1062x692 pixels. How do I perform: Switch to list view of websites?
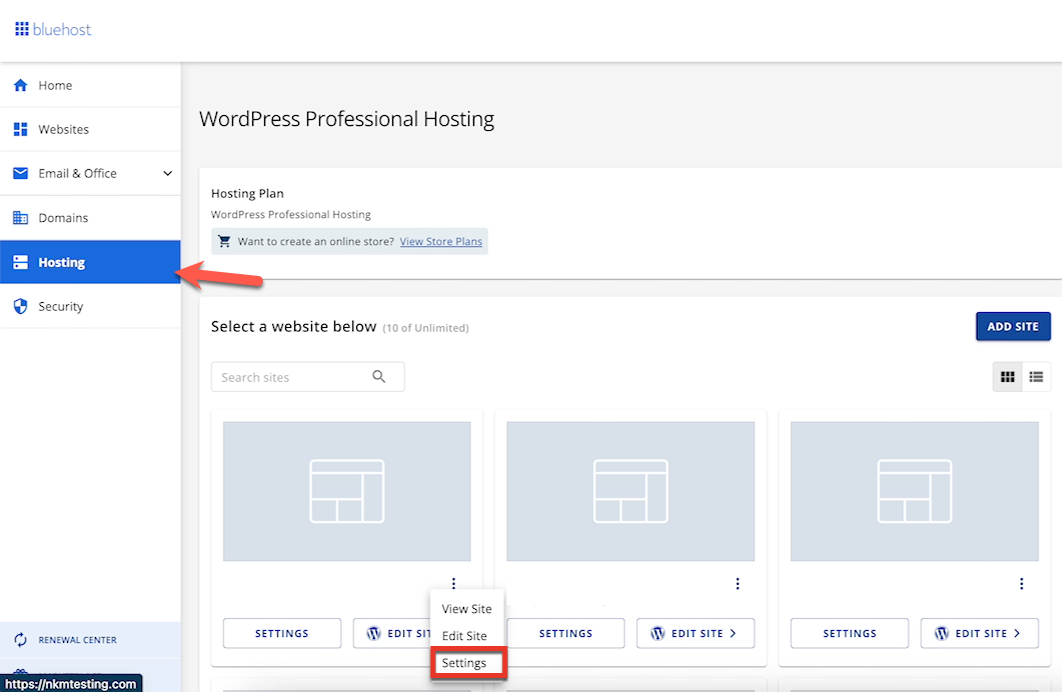(1036, 376)
